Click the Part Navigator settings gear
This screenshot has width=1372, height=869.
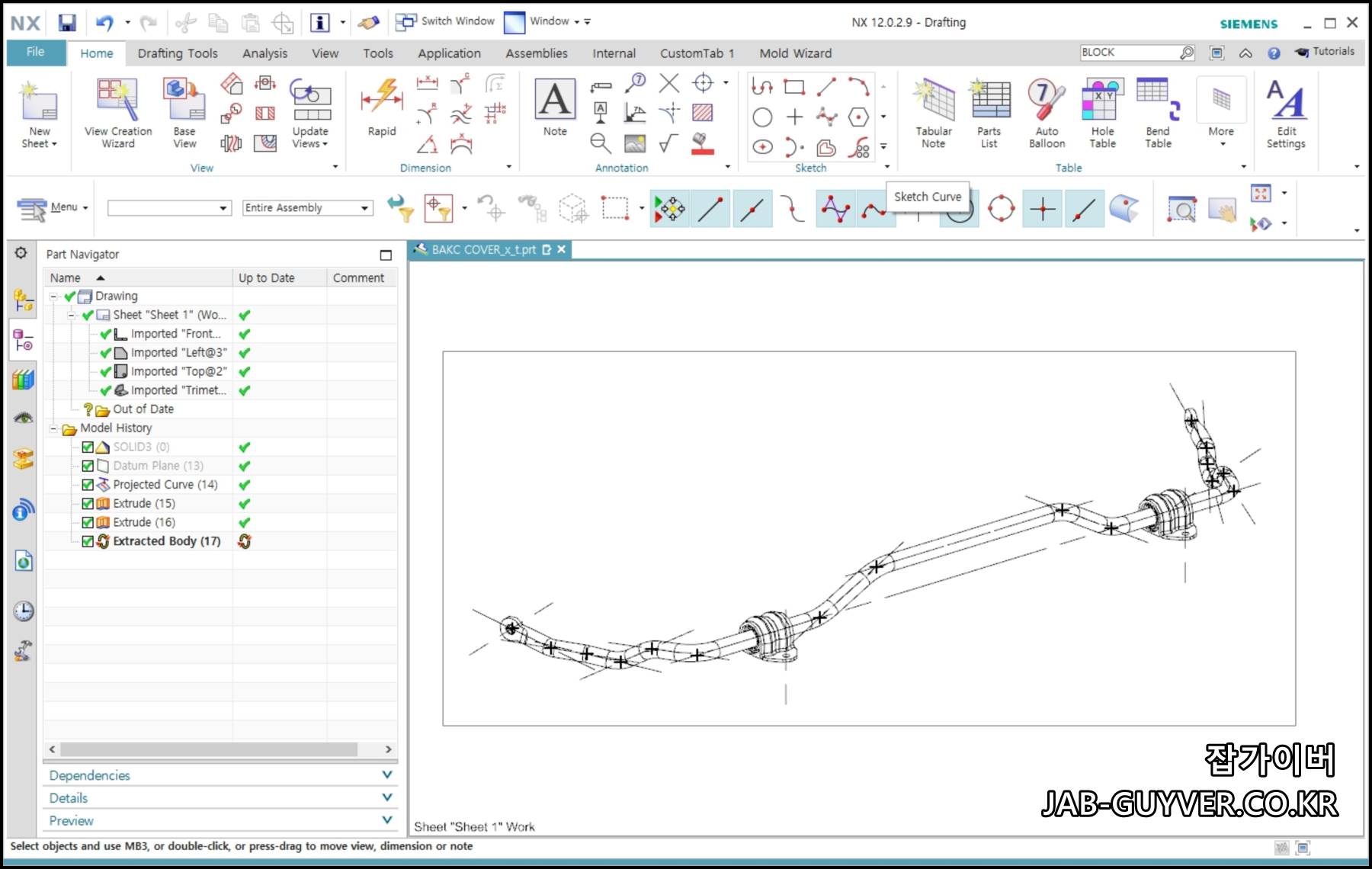[21, 253]
